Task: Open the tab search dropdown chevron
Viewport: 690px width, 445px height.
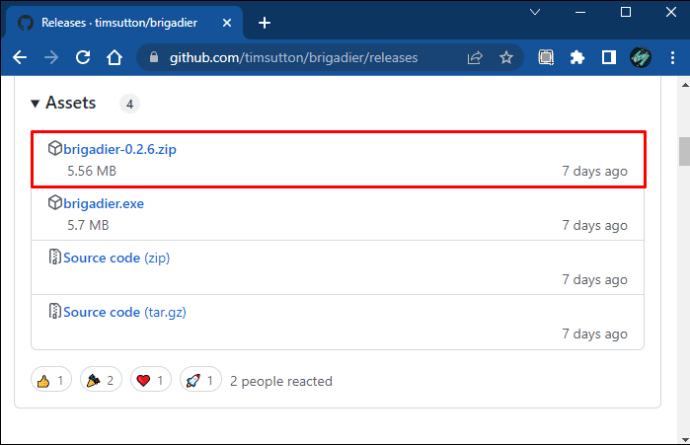Action: [535, 12]
